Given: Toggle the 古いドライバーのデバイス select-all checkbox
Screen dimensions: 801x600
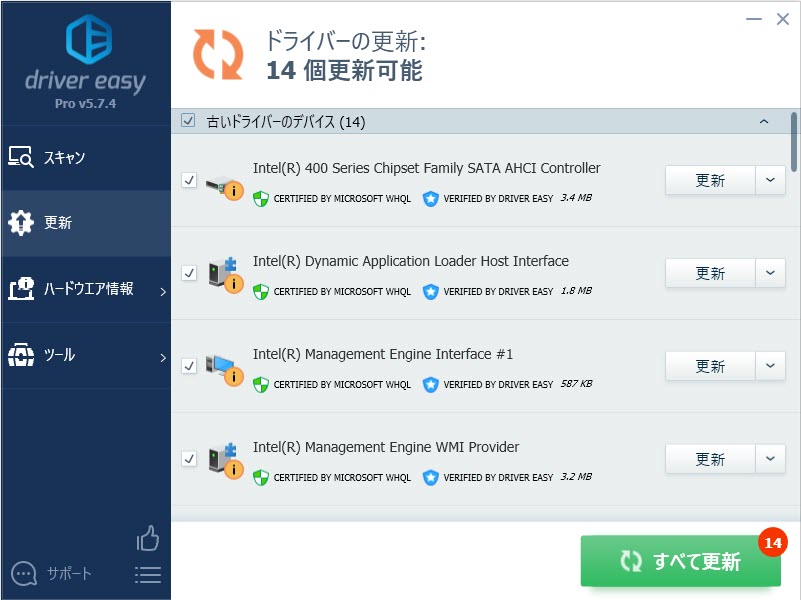Looking at the screenshot, I should (188, 121).
